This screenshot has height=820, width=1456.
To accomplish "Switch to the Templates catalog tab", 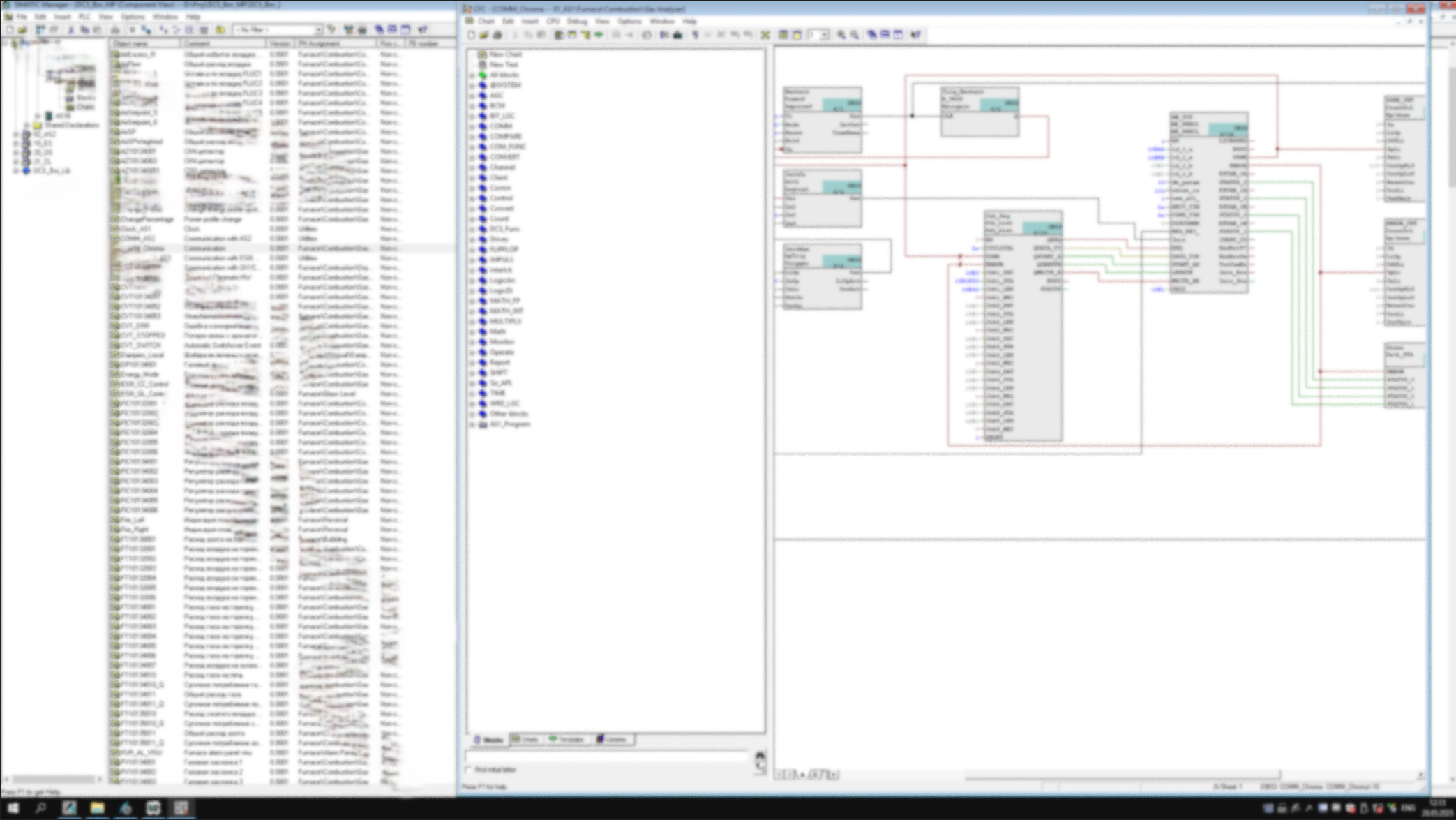I will tap(566, 740).
